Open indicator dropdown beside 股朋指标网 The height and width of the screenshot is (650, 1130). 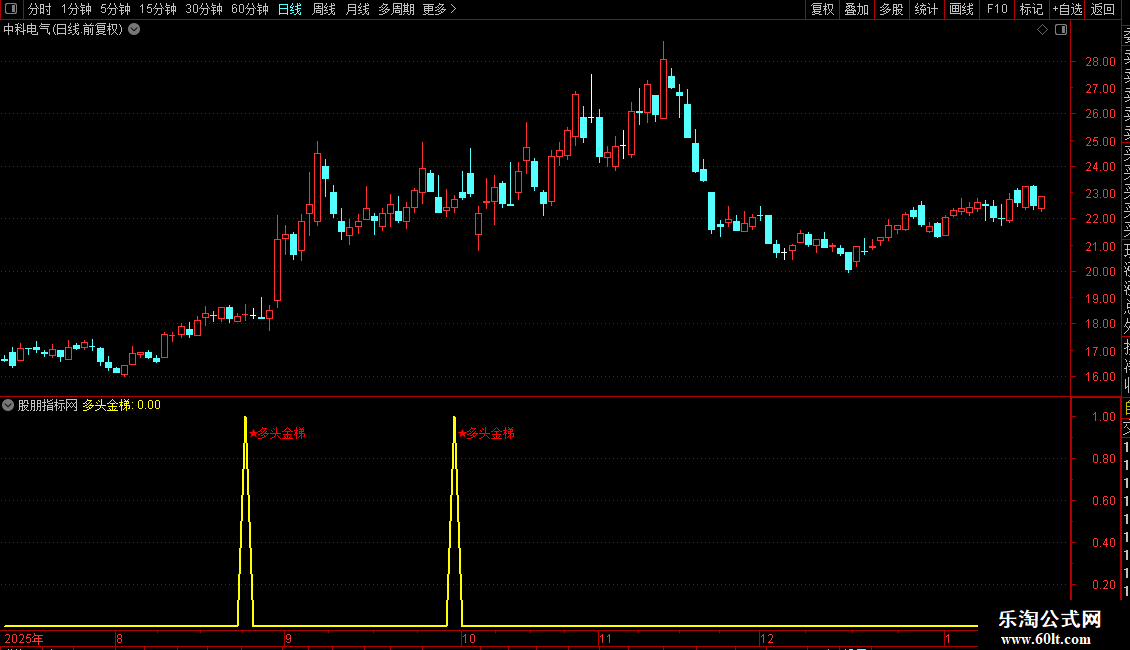coord(8,405)
